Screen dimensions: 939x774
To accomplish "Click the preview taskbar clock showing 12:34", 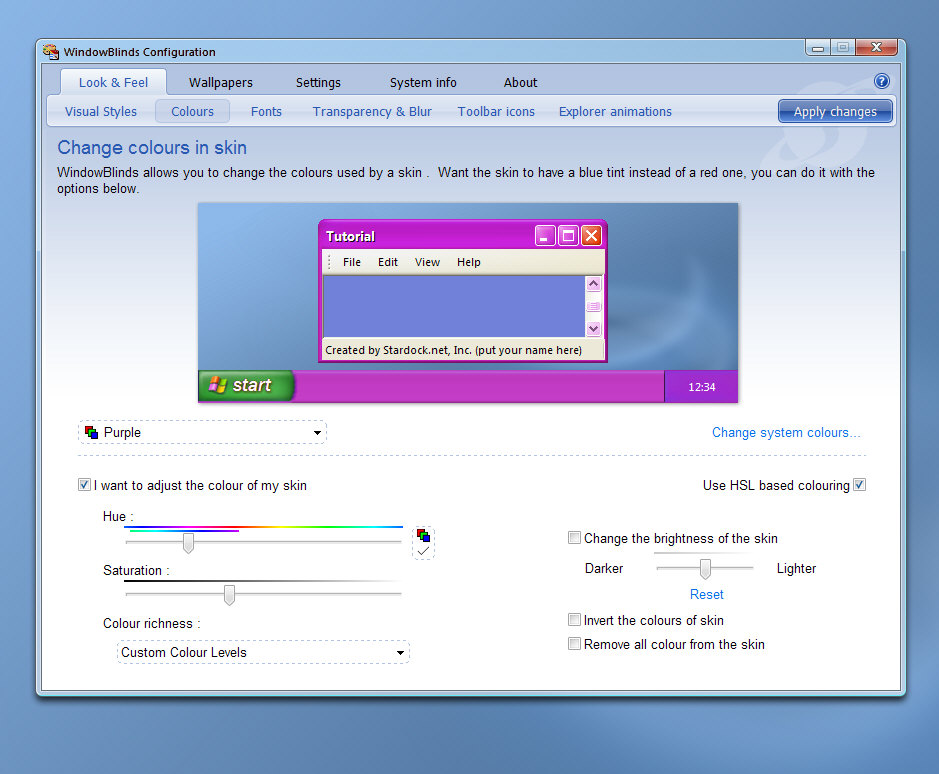I will click(701, 387).
